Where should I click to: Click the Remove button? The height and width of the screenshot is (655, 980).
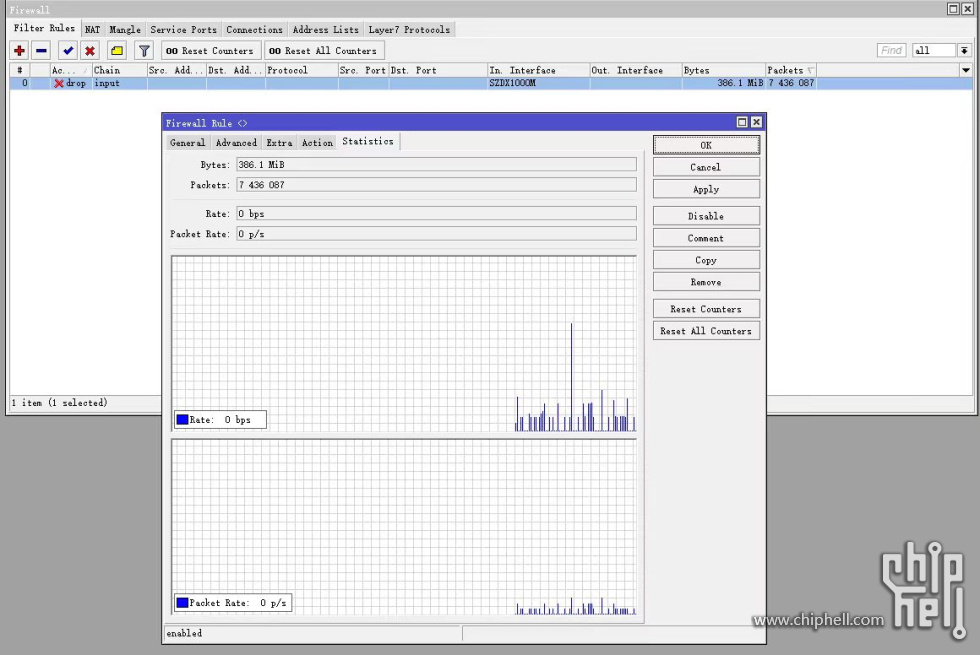coord(706,281)
